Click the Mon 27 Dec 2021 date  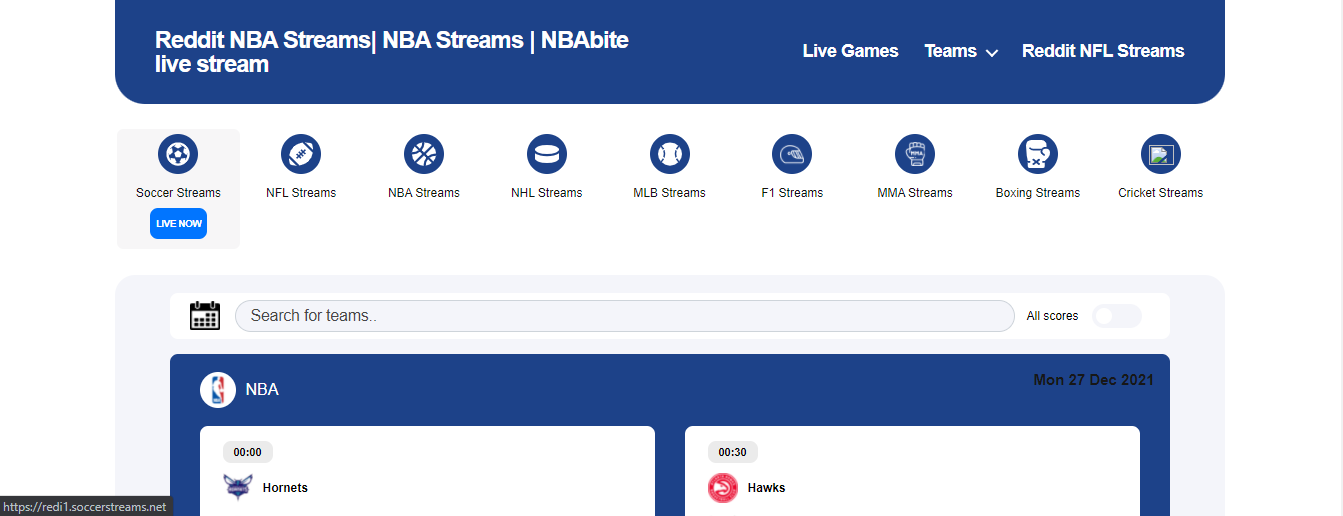tap(1093, 380)
